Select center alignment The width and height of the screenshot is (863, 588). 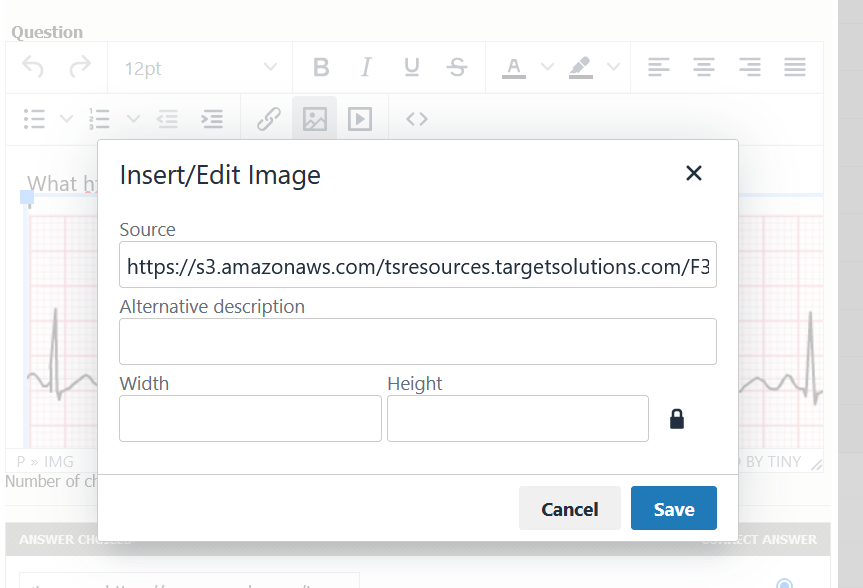[x=703, y=67]
